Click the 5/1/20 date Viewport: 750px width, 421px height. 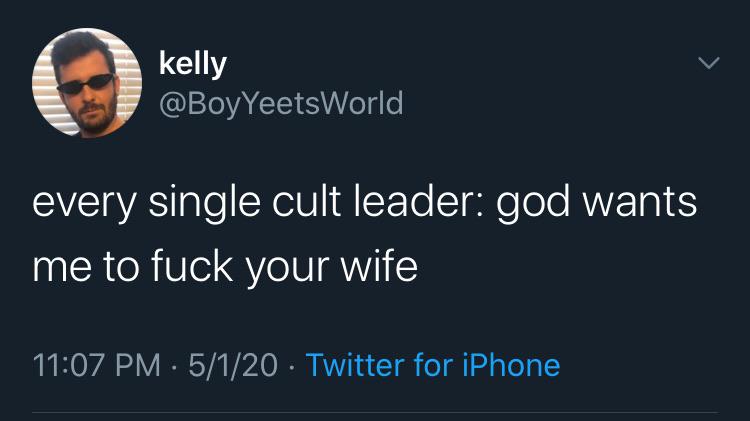coord(232,365)
